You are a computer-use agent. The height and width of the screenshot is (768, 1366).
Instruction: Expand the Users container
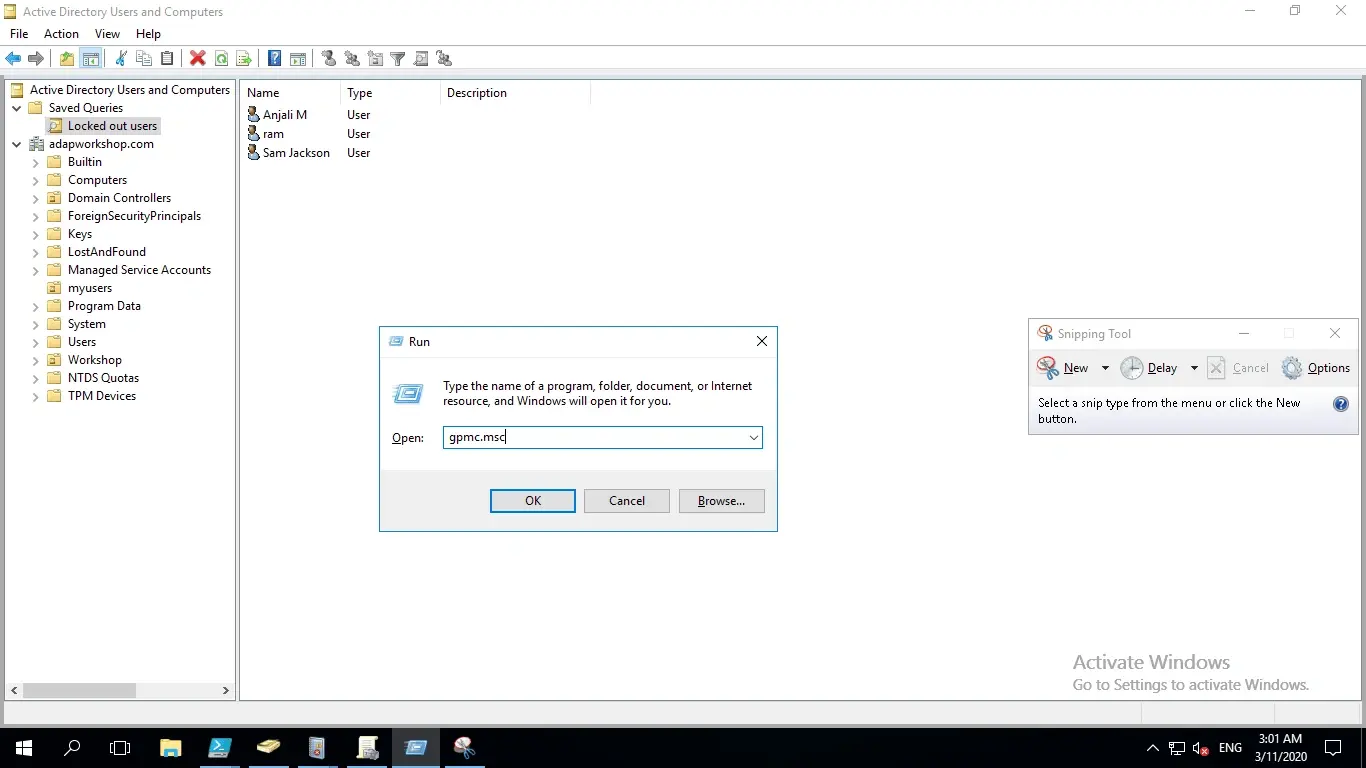(36, 342)
